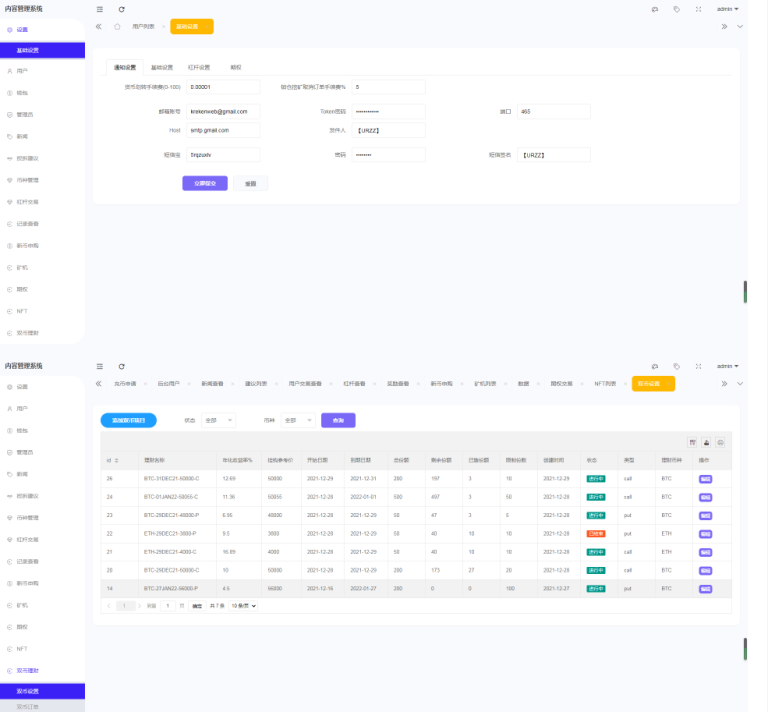Enter fullscreen using the top header icon
The height and width of the screenshot is (712, 768).
(698, 8)
